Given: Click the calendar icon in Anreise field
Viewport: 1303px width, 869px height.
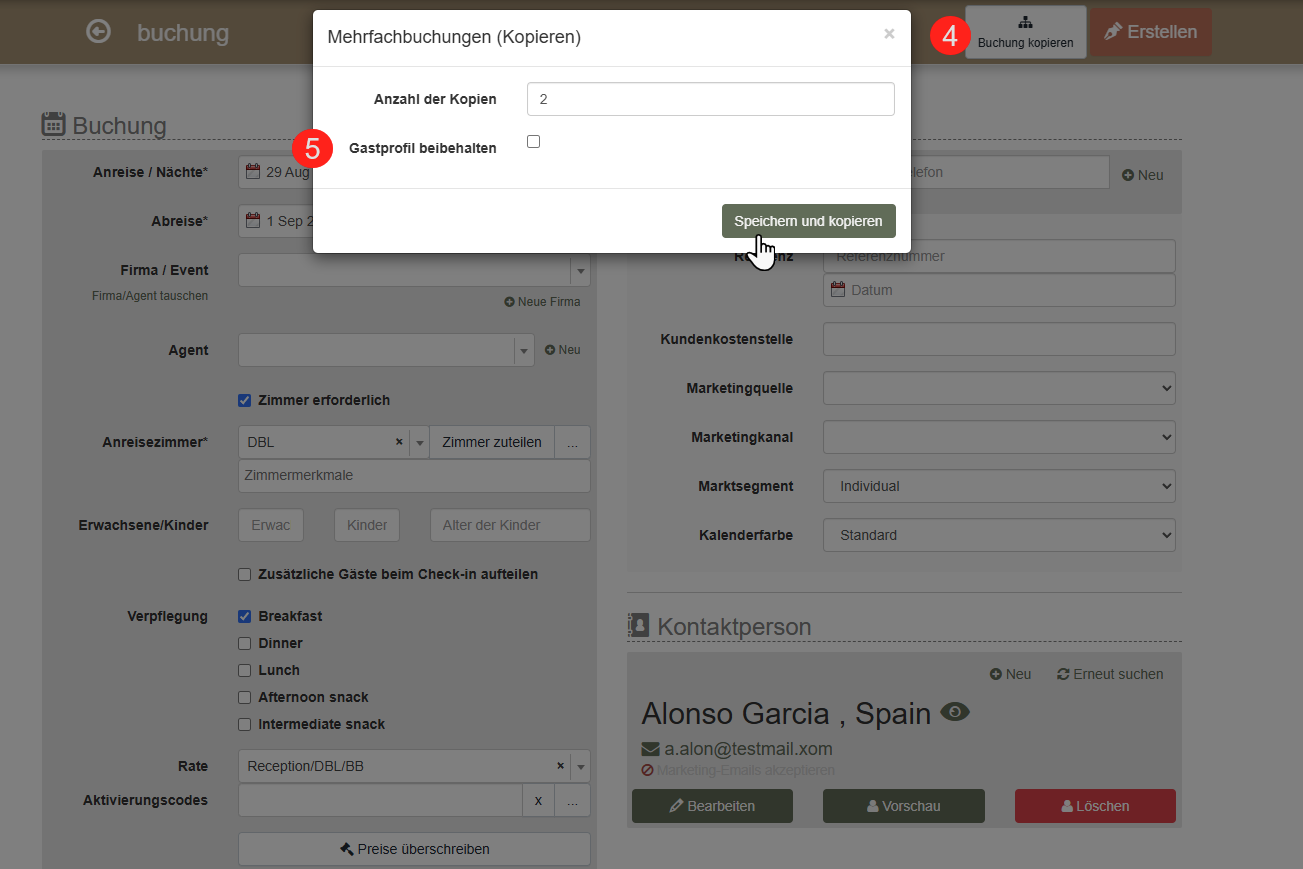Looking at the screenshot, I should tap(253, 171).
